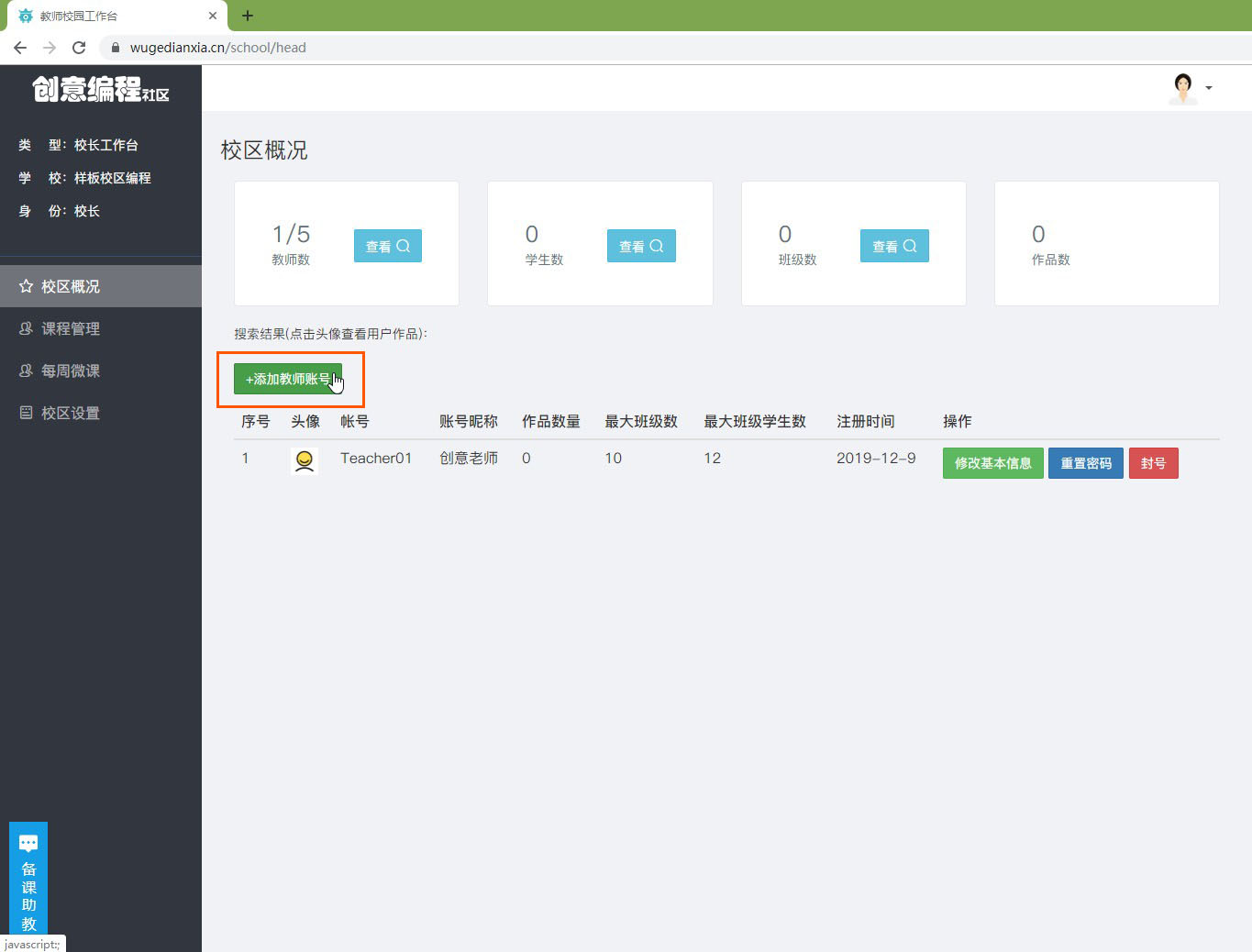Open a new browser tab
The height and width of the screenshot is (952, 1252).
(x=248, y=16)
